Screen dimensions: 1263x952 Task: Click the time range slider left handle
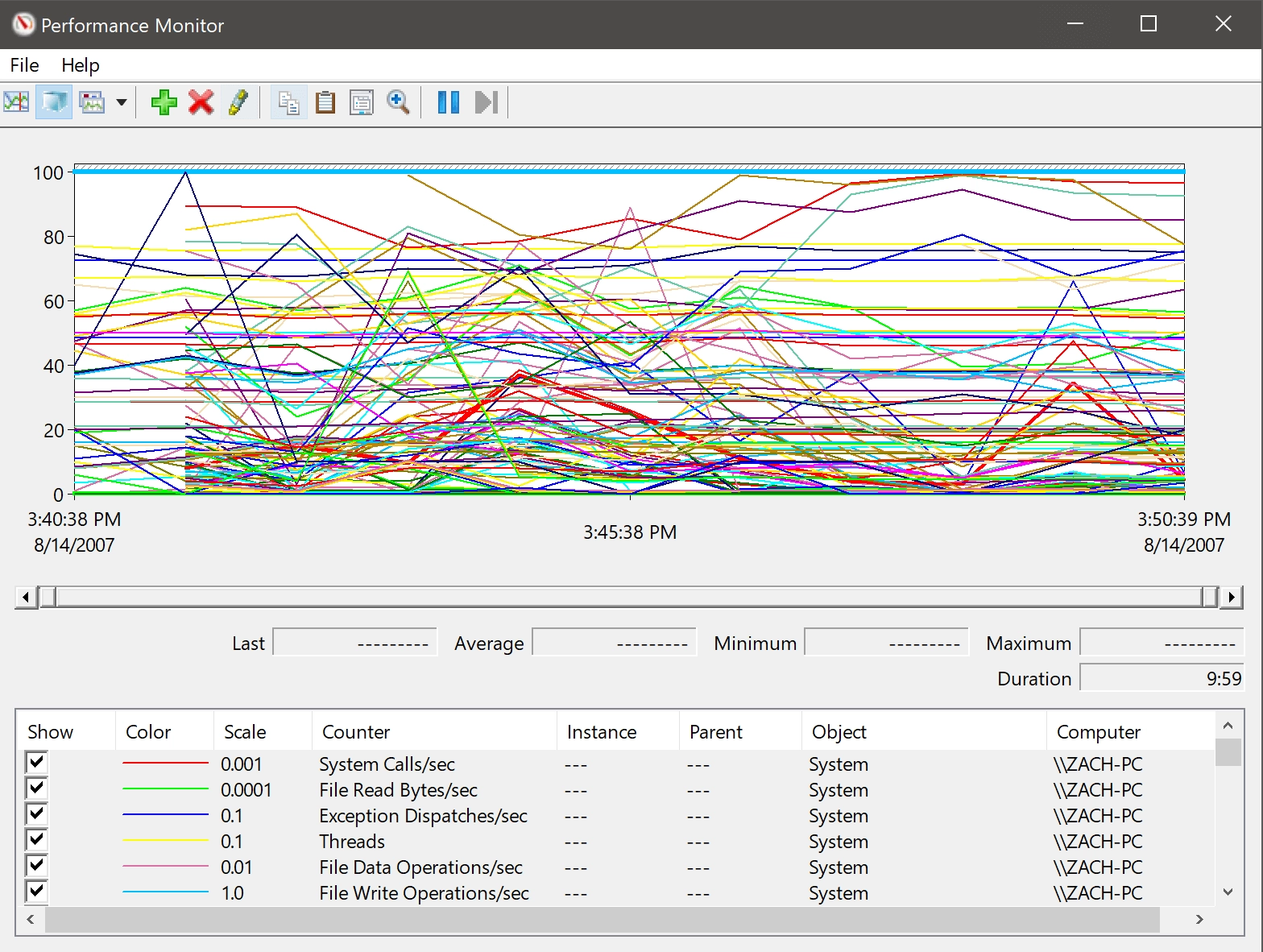tap(48, 597)
